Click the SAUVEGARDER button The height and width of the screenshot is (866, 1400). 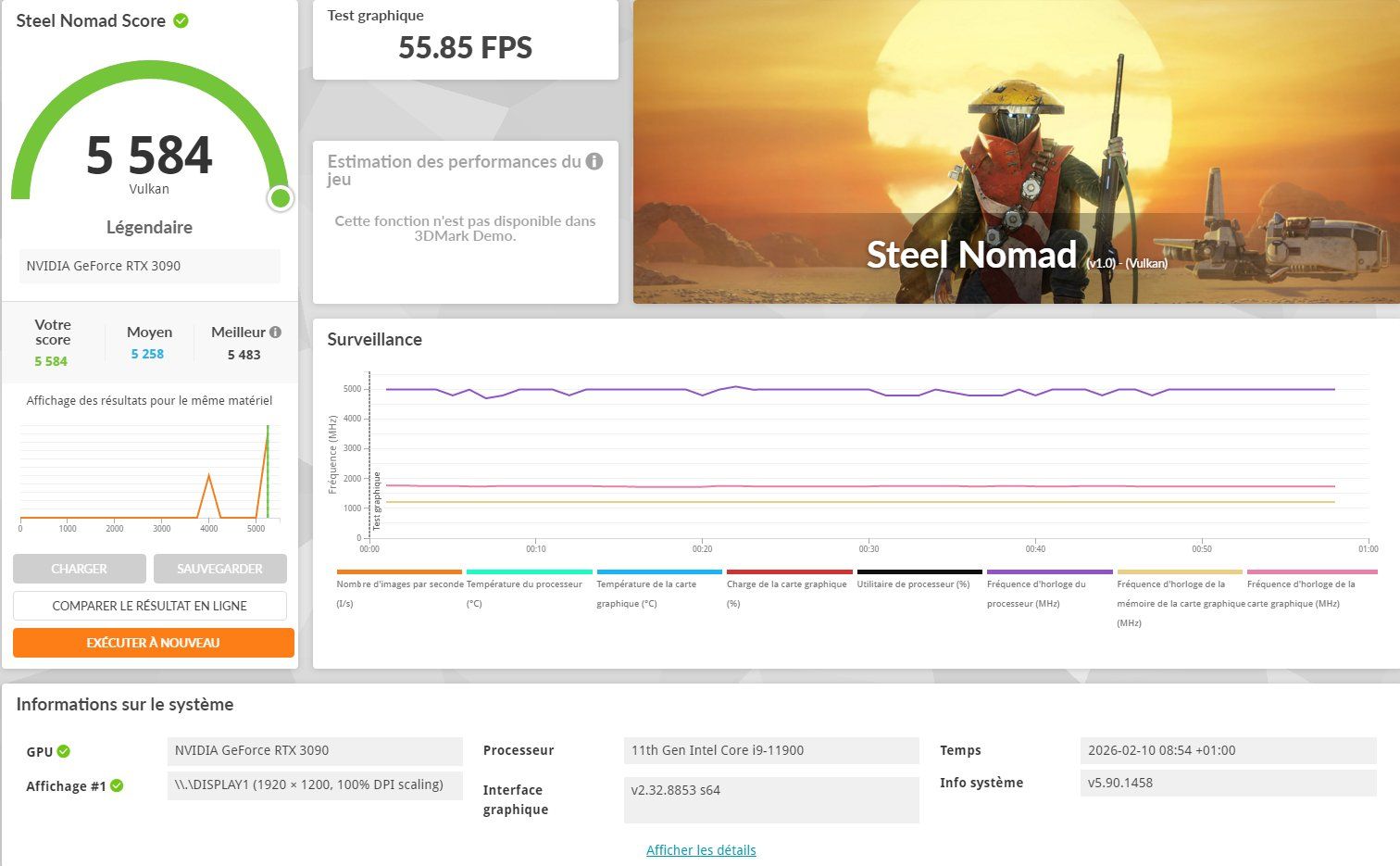220,569
